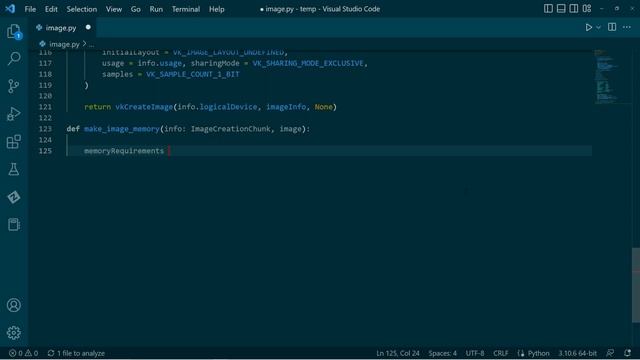This screenshot has width=640, height=360.
Task: Click the VS Code logo icon
Action: [x=10, y=9]
